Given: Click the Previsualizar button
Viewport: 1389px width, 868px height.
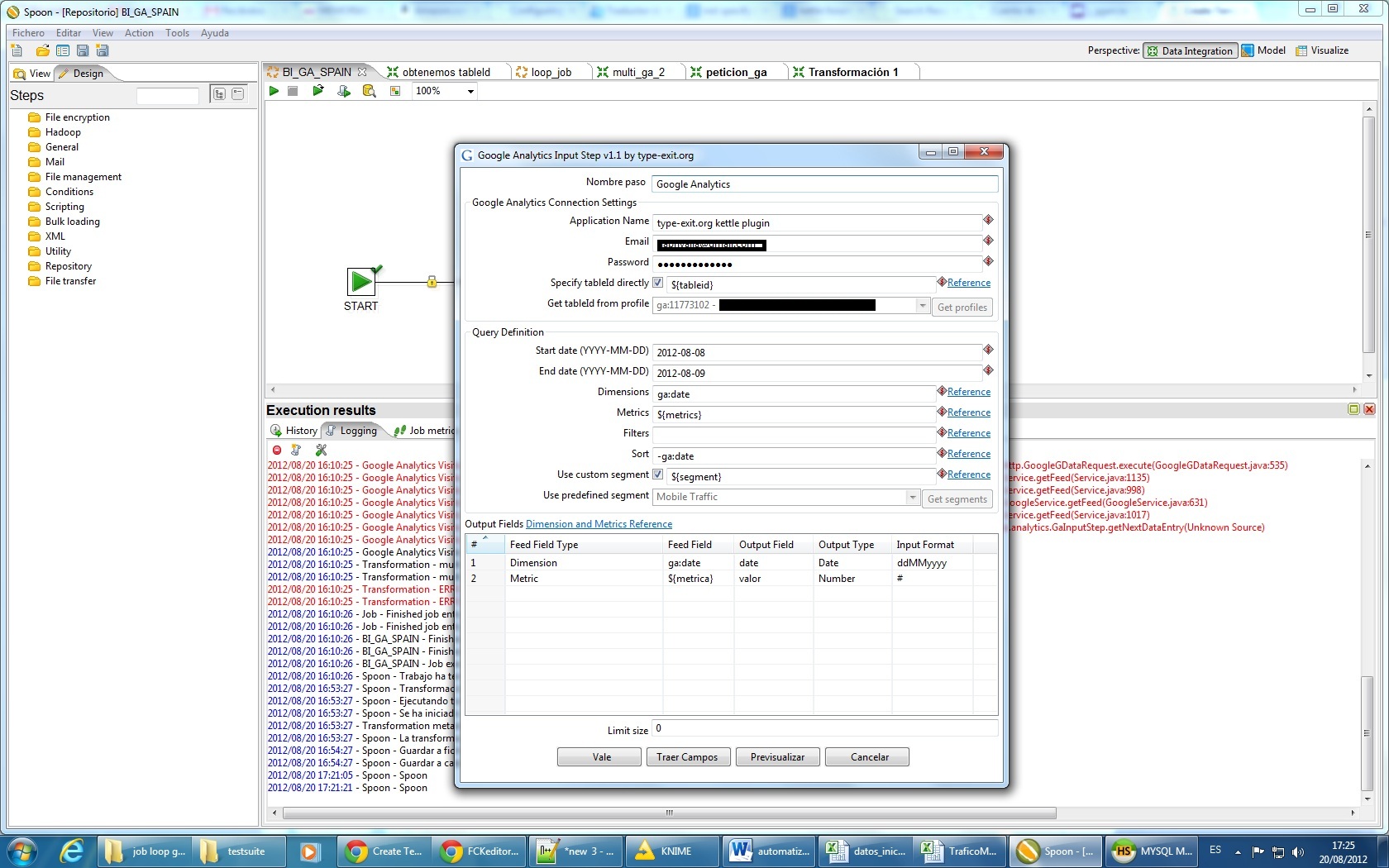Looking at the screenshot, I should (777, 757).
